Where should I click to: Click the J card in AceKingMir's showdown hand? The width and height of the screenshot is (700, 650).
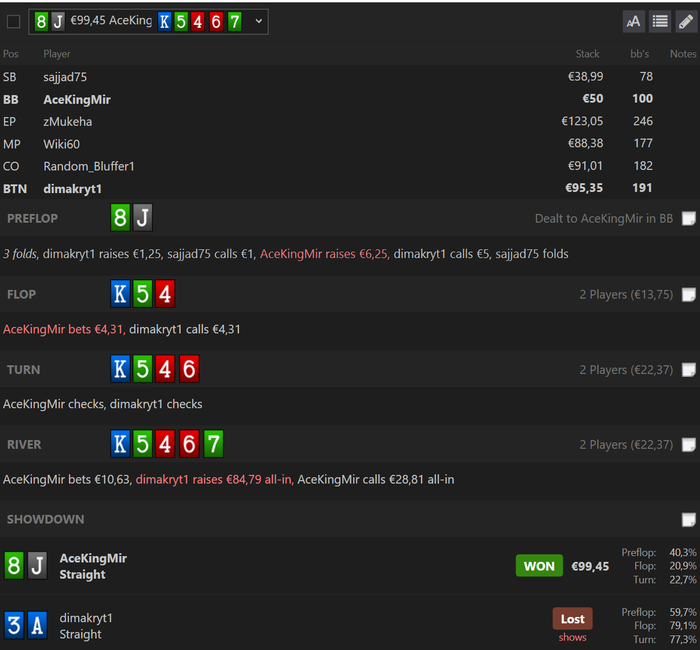coord(37,565)
